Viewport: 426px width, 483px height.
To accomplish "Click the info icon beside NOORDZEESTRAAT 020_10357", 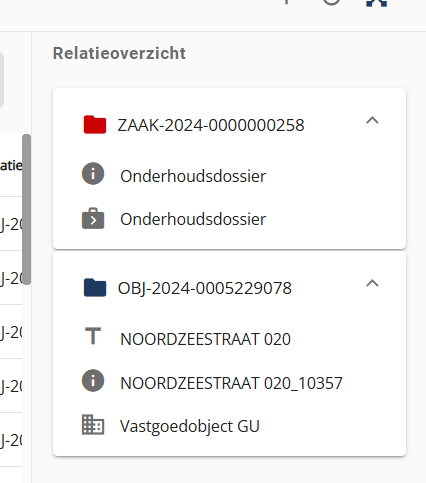I will pyautogui.click(x=93, y=380).
